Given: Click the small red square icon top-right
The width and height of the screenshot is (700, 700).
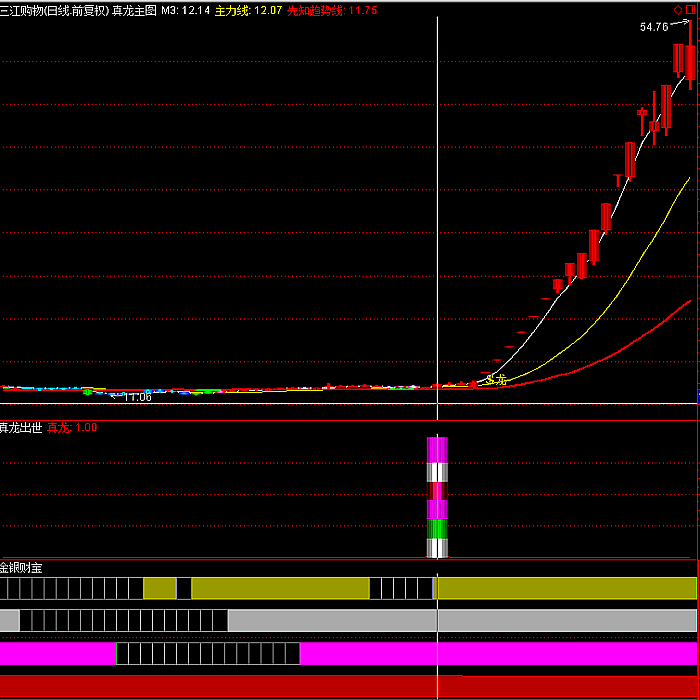Looking at the screenshot, I should pos(691,10).
